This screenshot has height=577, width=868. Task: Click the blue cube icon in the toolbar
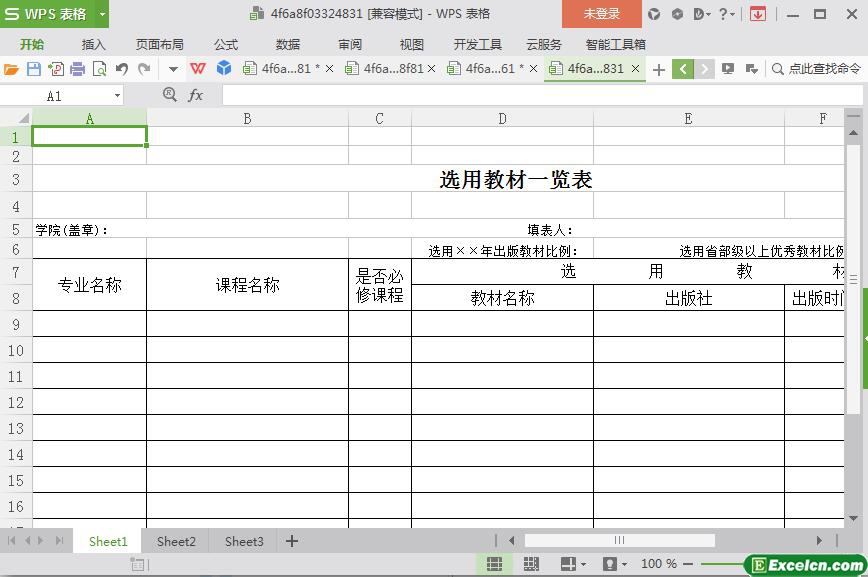click(224, 68)
